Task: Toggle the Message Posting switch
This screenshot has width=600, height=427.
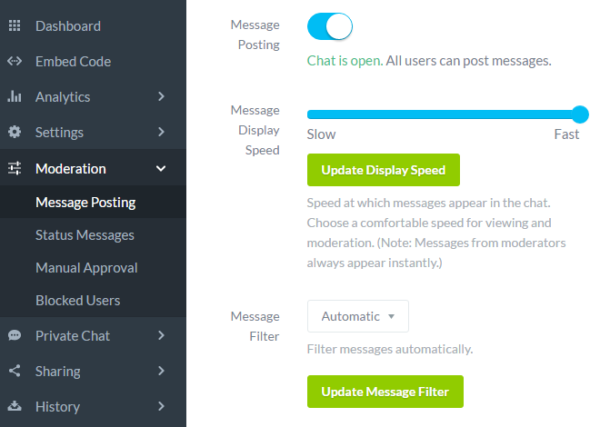Action: tap(330, 26)
